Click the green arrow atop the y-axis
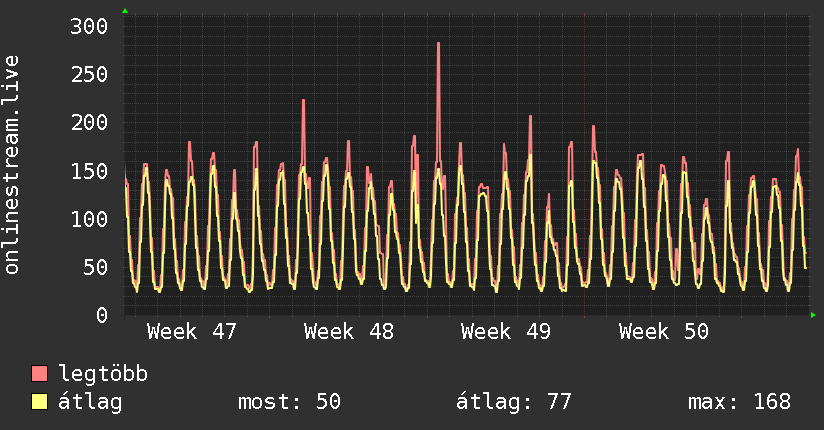The image size is (824, 430). pyautogui.click(x=125, y=11)
